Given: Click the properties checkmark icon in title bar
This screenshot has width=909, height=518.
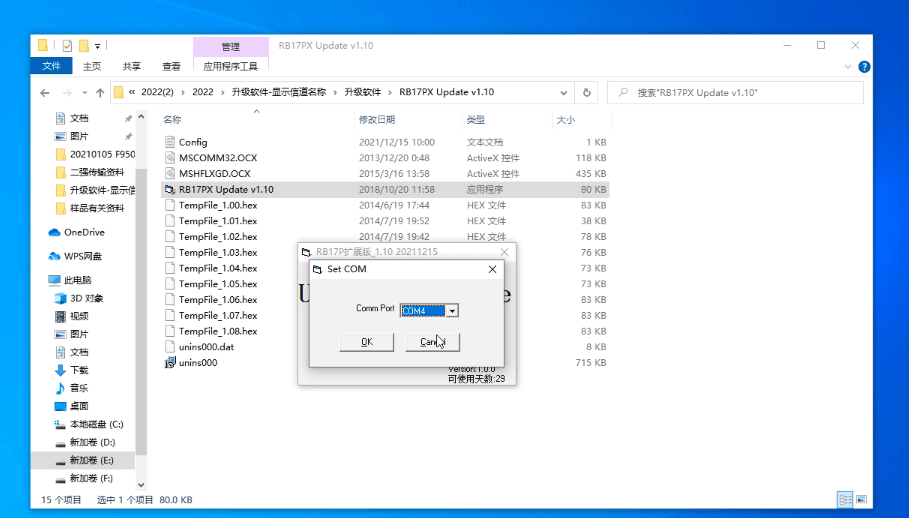Looking at the screenshot, I should point(67,45).
